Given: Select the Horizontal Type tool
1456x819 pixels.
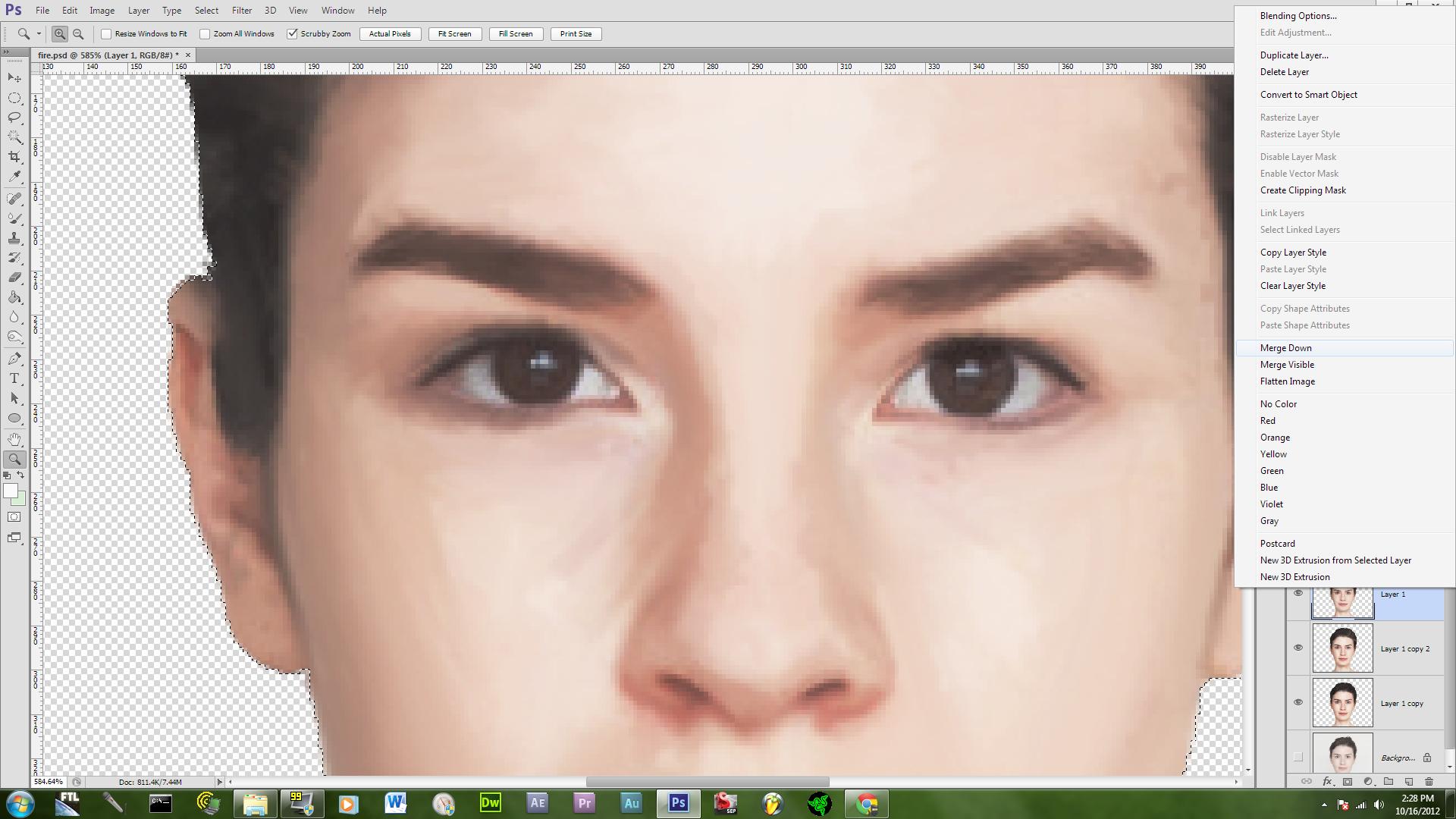Looking at the screenshot, I should tap(14, 378).
